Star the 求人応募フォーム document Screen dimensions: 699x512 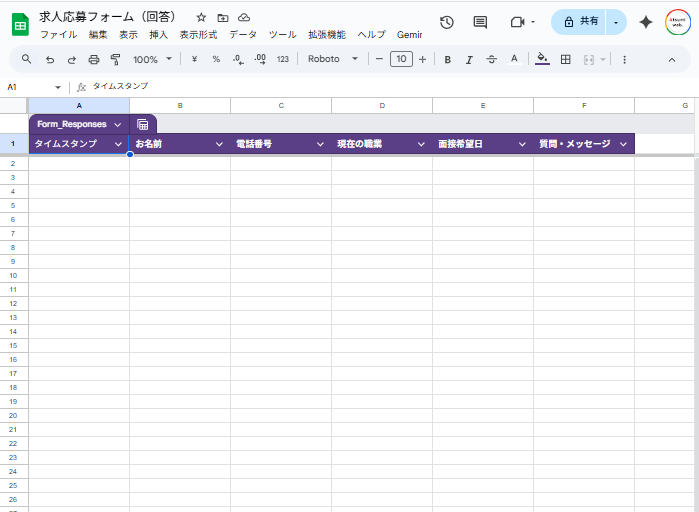pyautogui.click(x=201, y=18)
